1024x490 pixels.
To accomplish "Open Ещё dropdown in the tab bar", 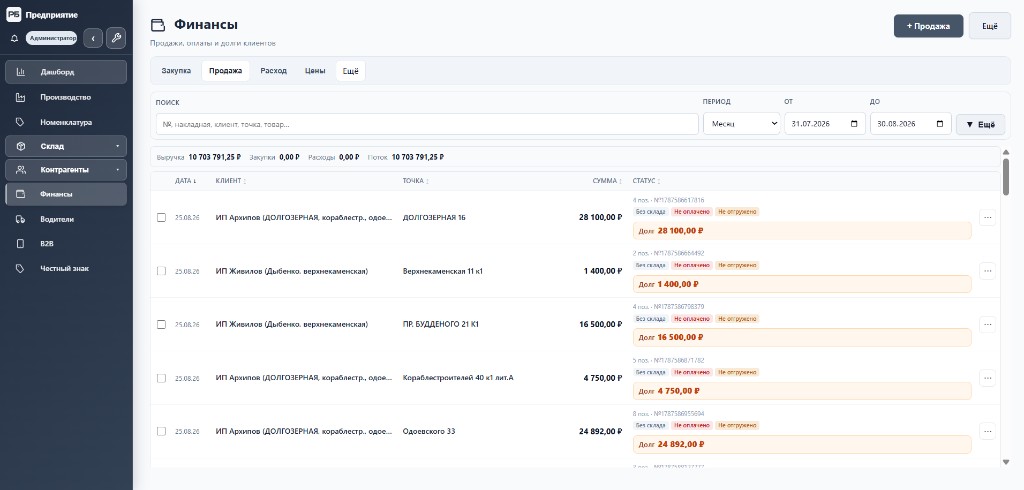I will pyautogui.click(x=351, y=71).
